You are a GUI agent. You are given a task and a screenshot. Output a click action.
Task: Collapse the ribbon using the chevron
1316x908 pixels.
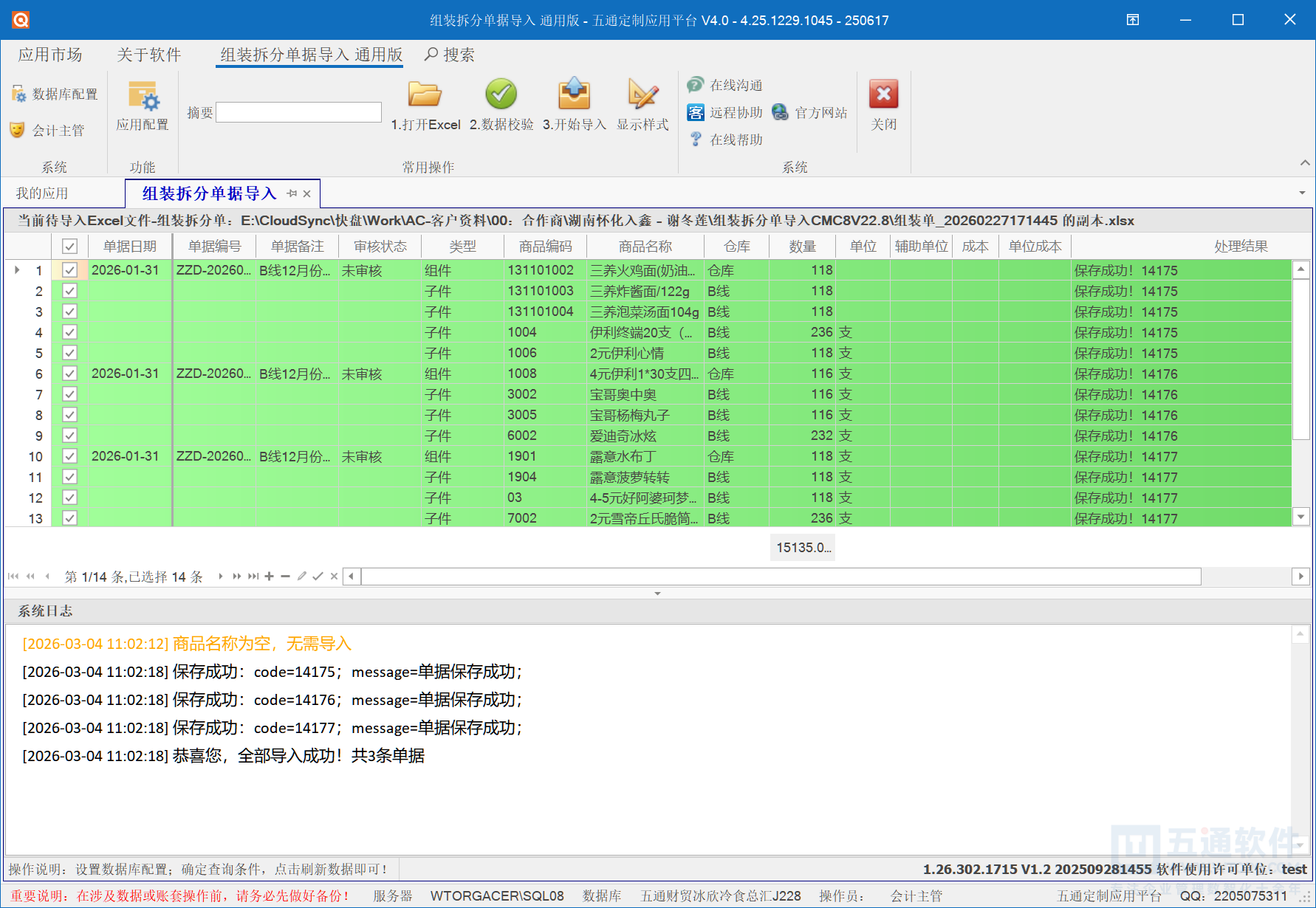pyautogui.click(x=1305, y=162)
